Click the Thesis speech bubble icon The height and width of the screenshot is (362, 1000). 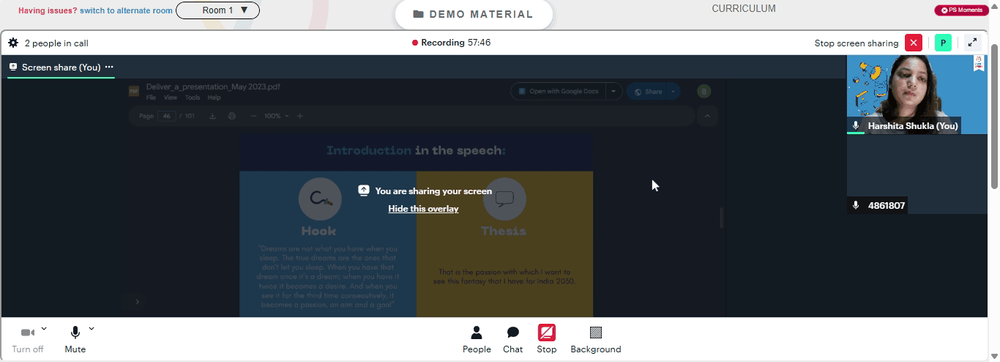504,199
